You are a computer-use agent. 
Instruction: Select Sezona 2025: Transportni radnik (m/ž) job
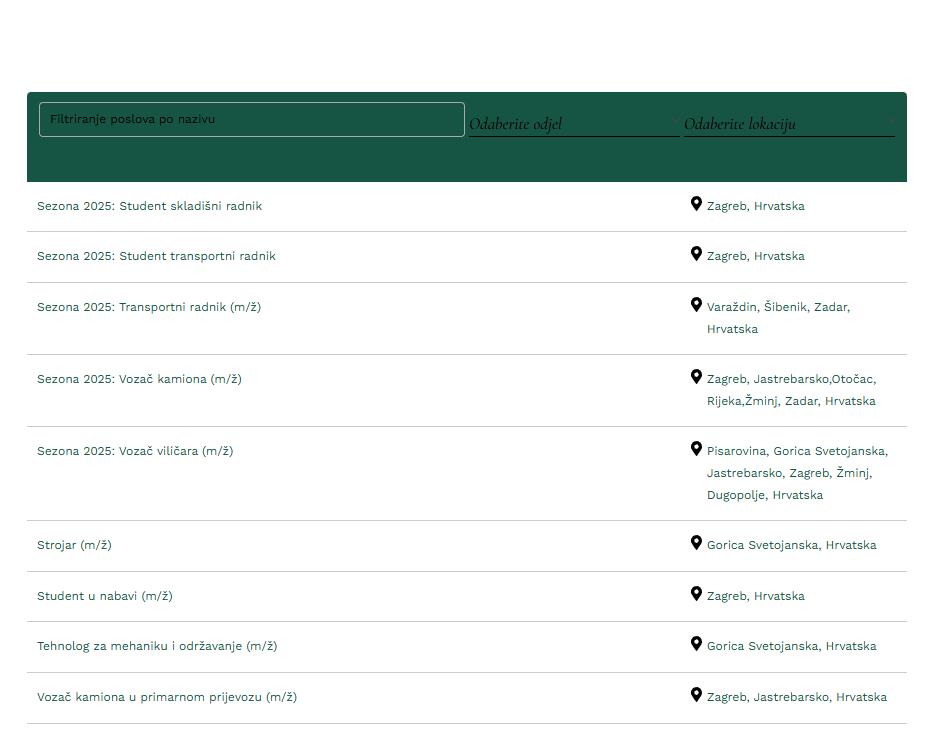[x=149, y=307]
